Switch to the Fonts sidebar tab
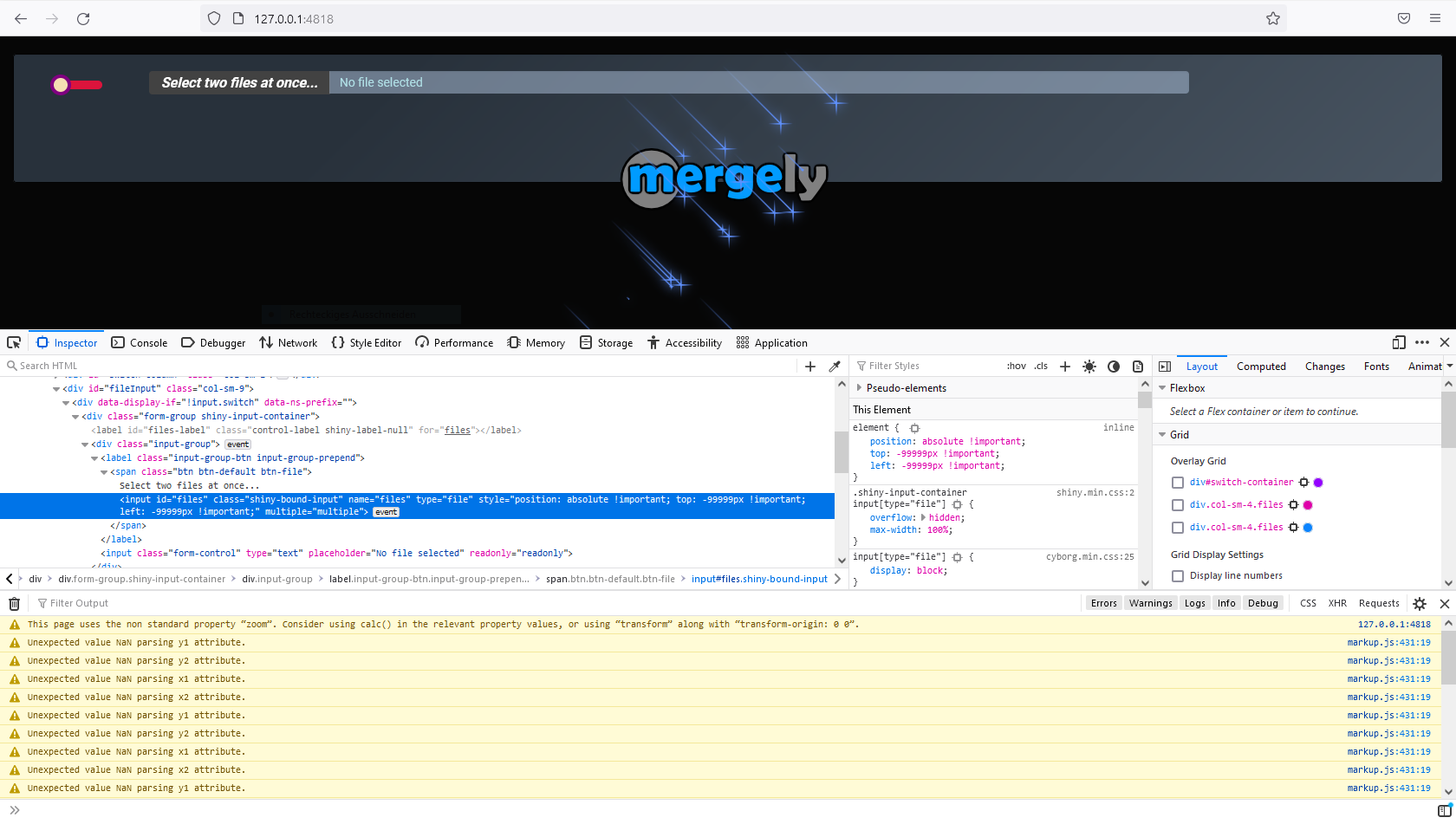The height and width of the screenshot is (837, 1456). (x=1376, y=366)
